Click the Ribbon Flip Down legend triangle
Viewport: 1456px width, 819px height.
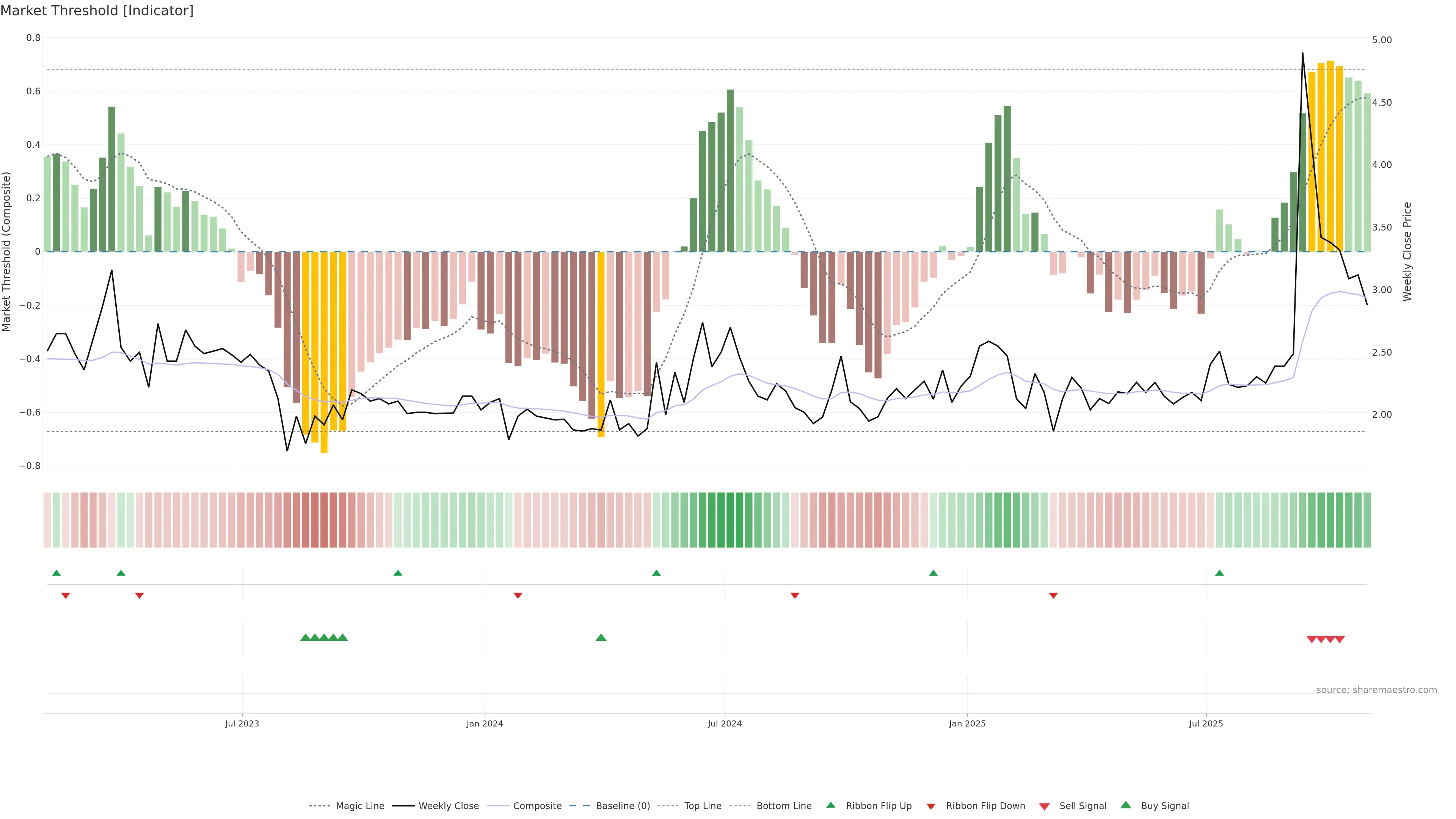tap(931, 806)
